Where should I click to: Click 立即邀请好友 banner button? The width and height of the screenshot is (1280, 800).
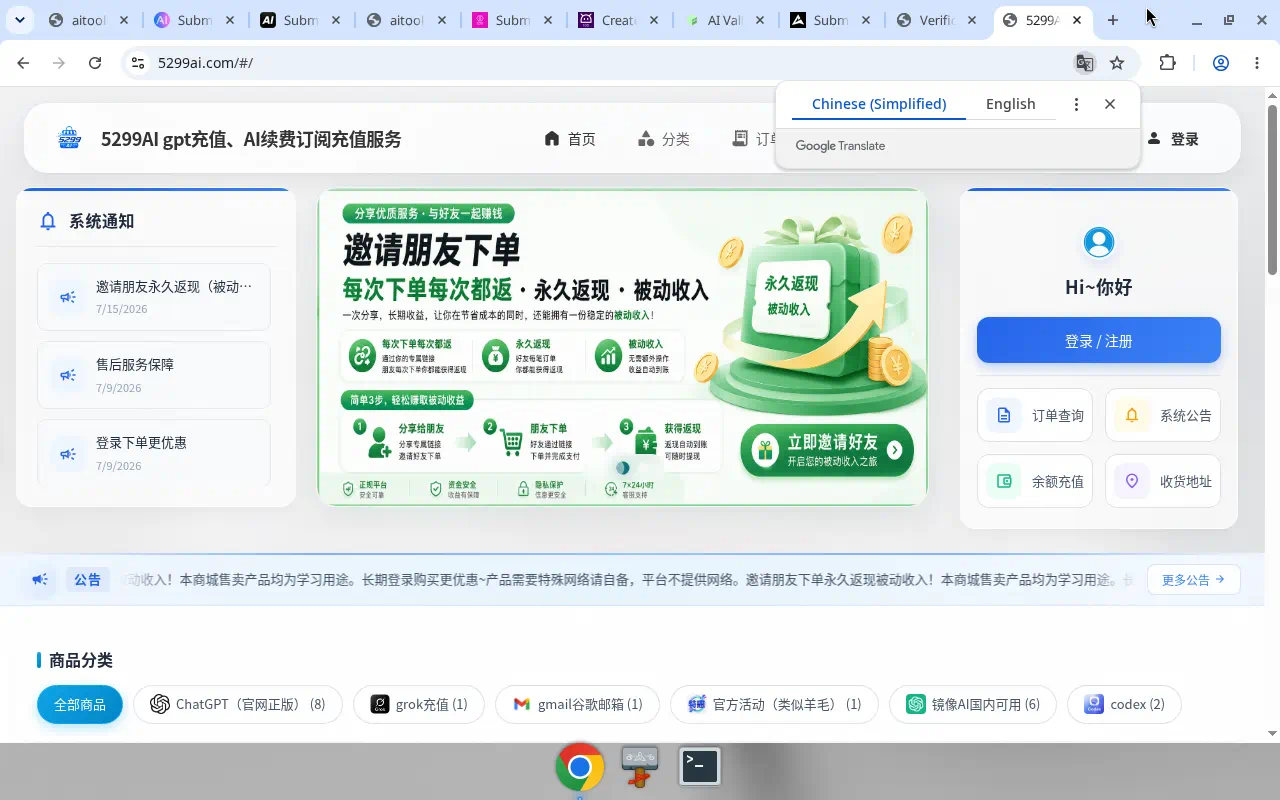pos(827,450)
